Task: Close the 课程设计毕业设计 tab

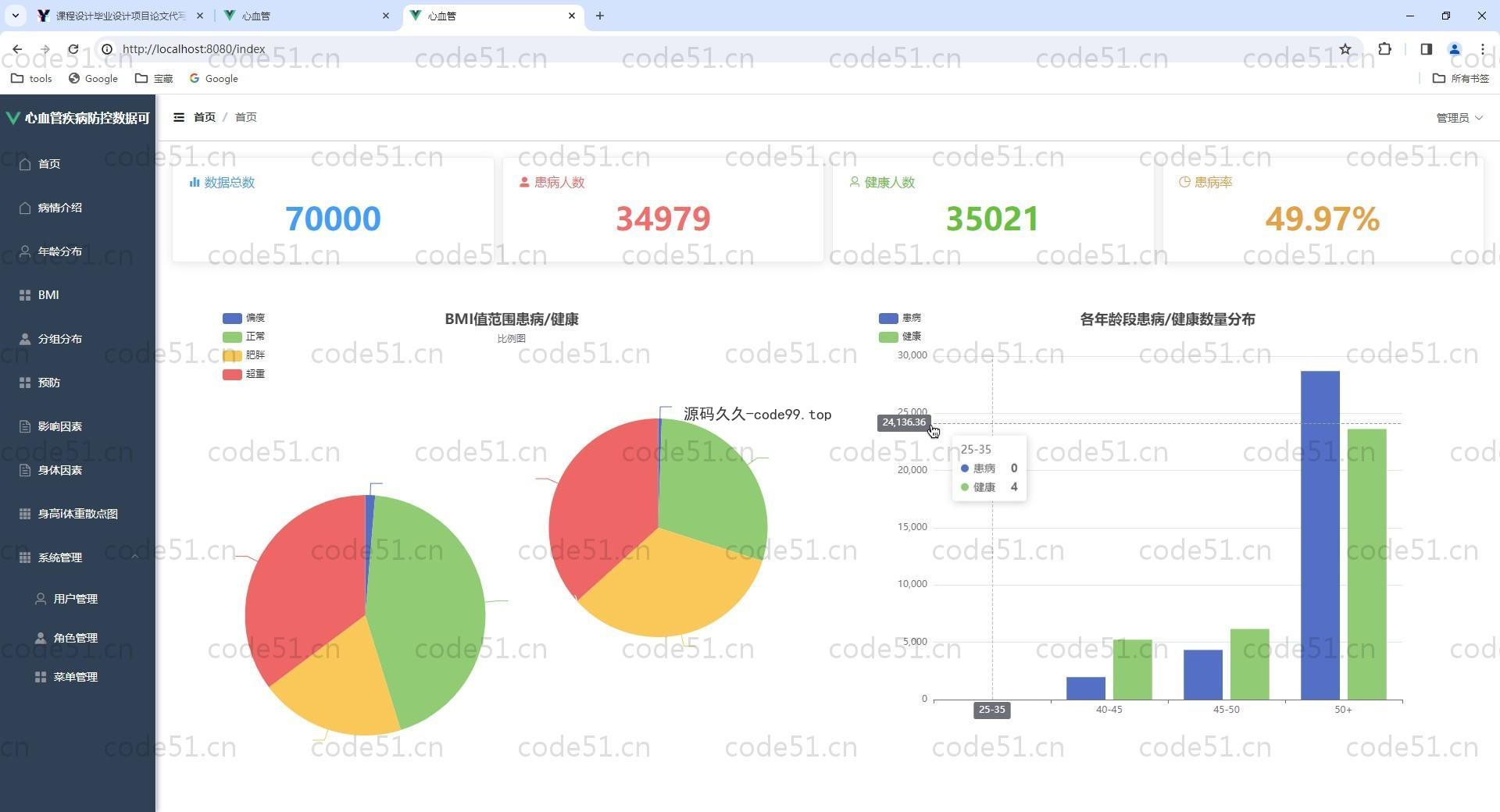Action: tap(200, 16)
